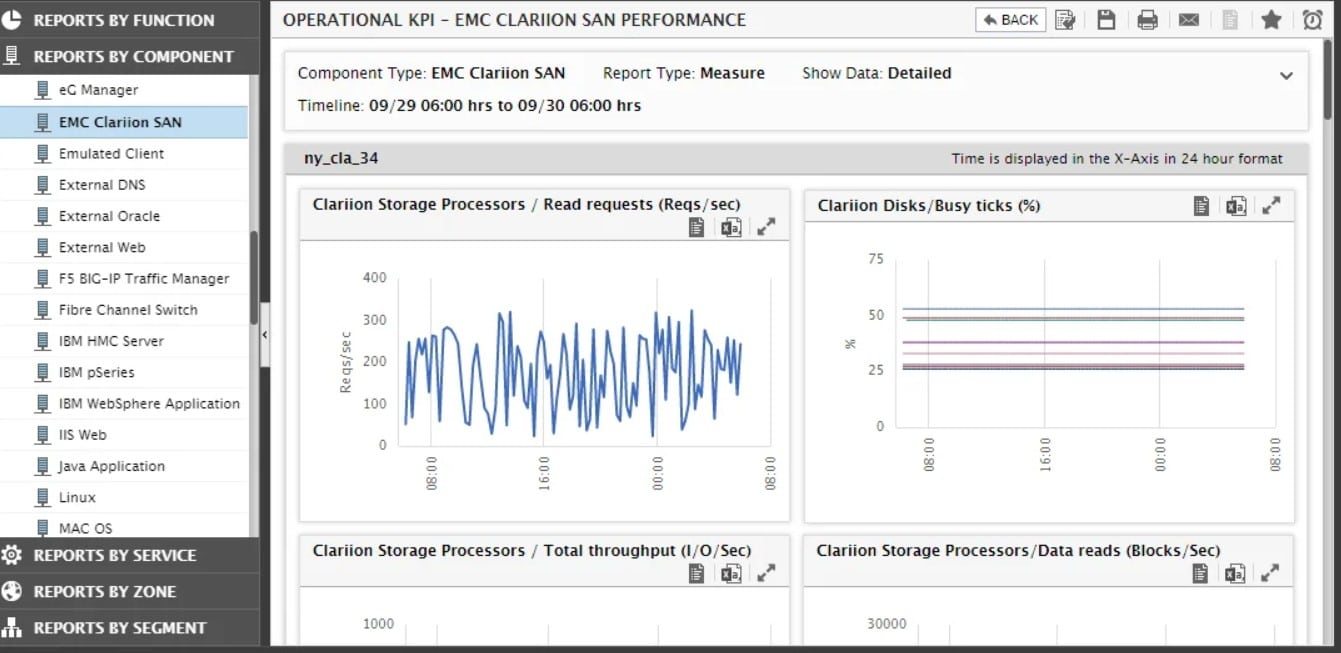Export Read requests chart to Excel

tap(731, 228)
